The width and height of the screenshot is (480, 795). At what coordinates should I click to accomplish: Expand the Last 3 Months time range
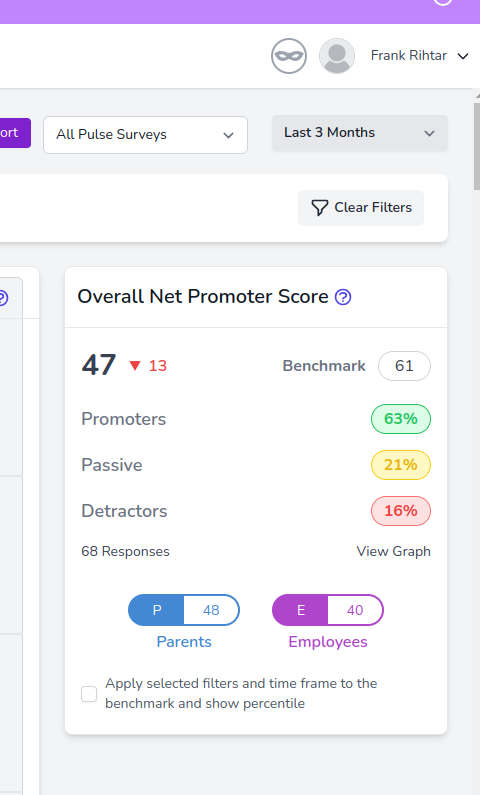(x=360, y=133)
